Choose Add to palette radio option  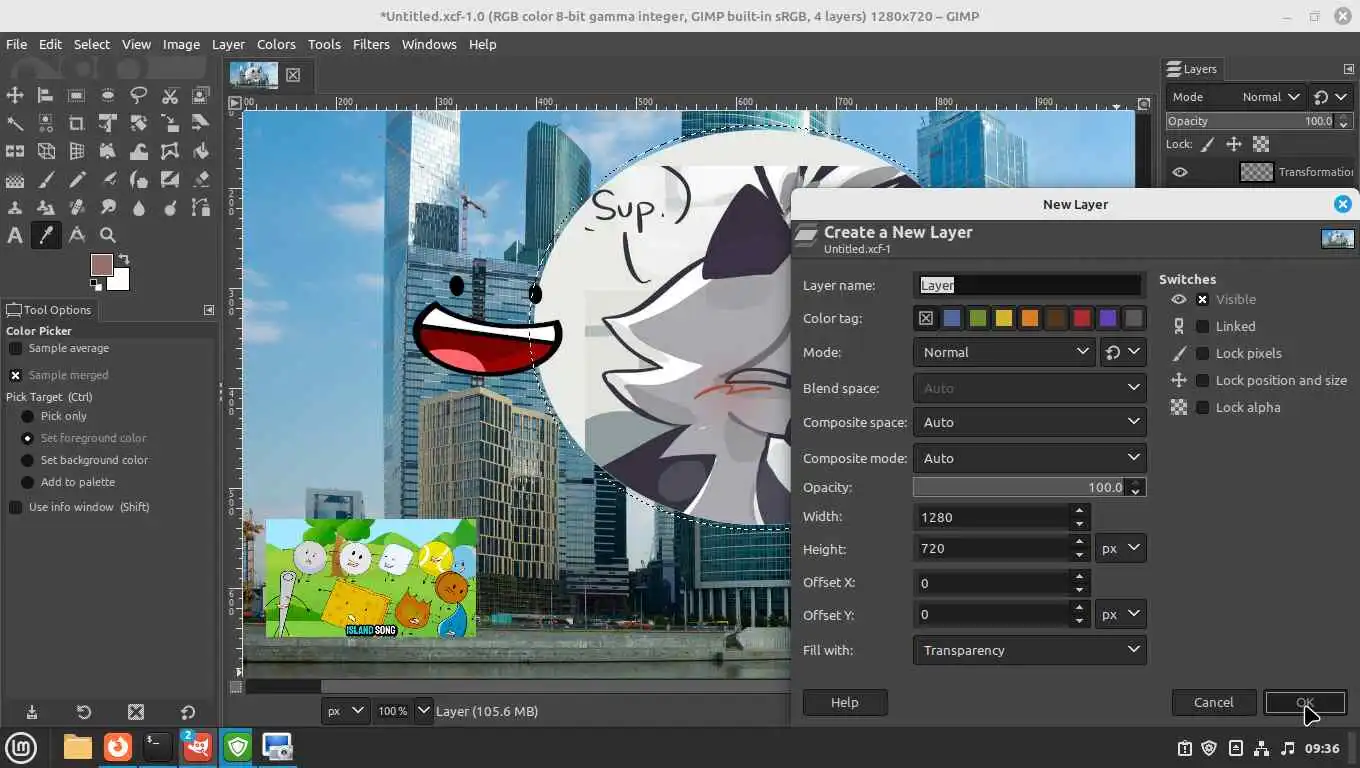coord(28,482)
